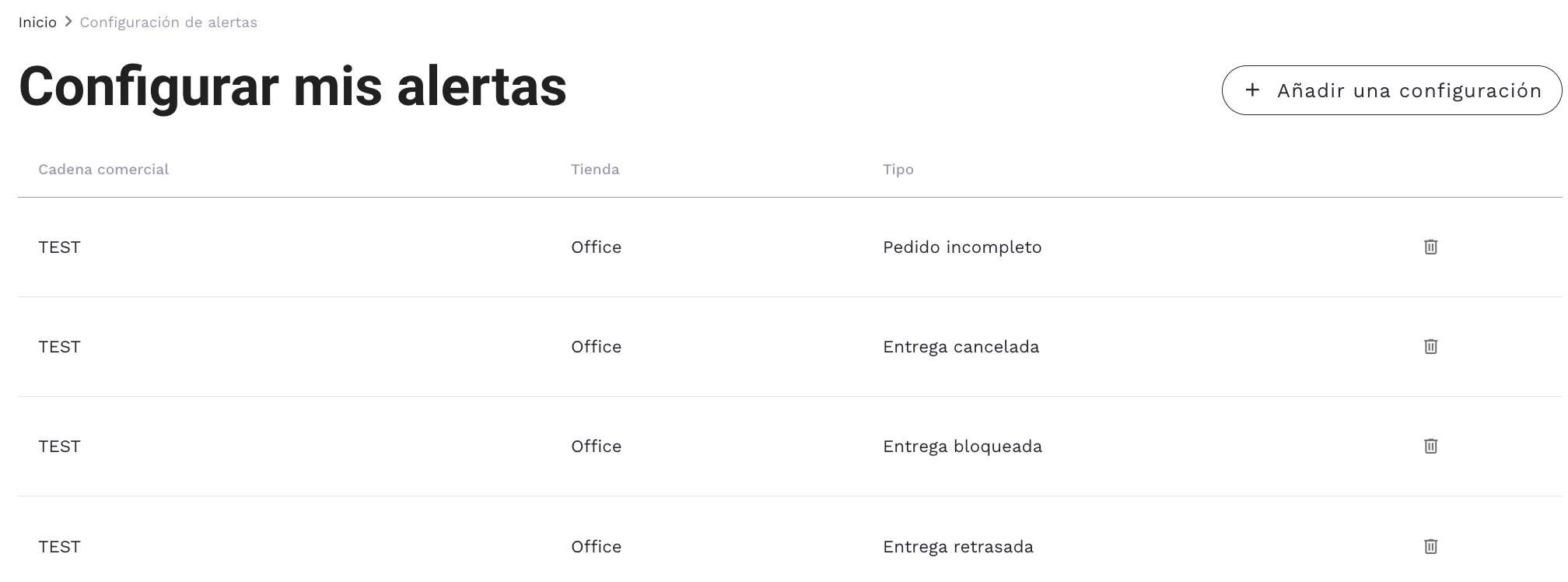The image size is (1568, 582).
Task: Click Cadena comercial column header
Action: pyautogui.click(x=103, y=170)
